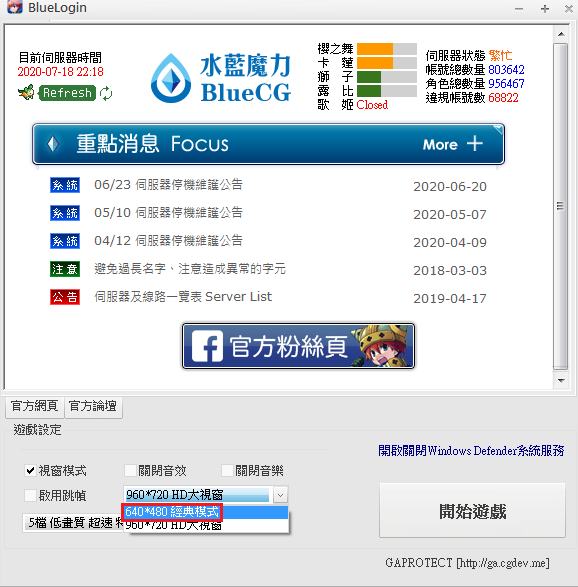This screenshot has width=578, height=587.
Task: Enable the 關閉音樂 checkbox
Action: click(x=227, y=470)
